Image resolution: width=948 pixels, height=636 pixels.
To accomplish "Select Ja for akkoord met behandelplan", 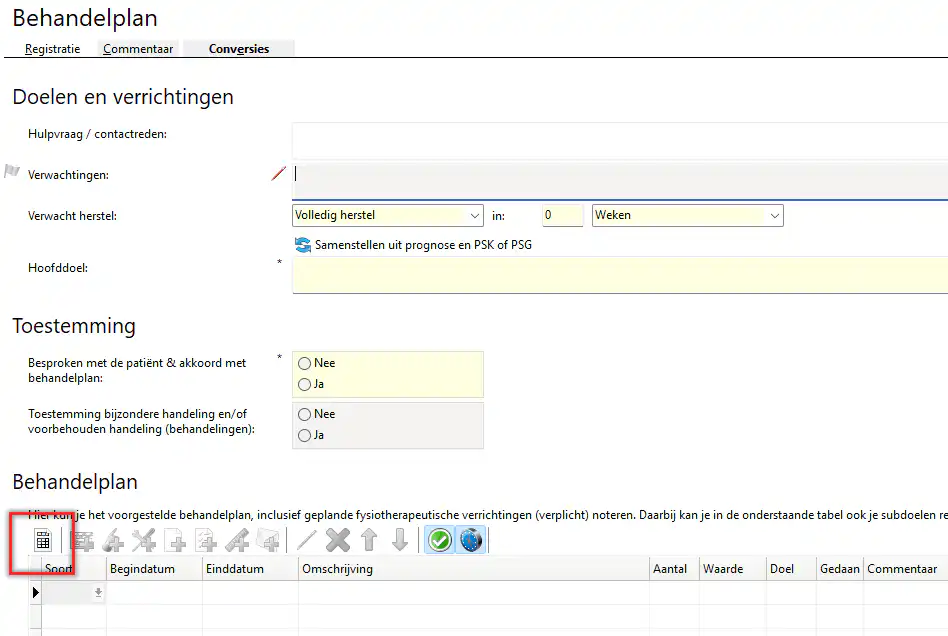I will [x=305, y=385].
